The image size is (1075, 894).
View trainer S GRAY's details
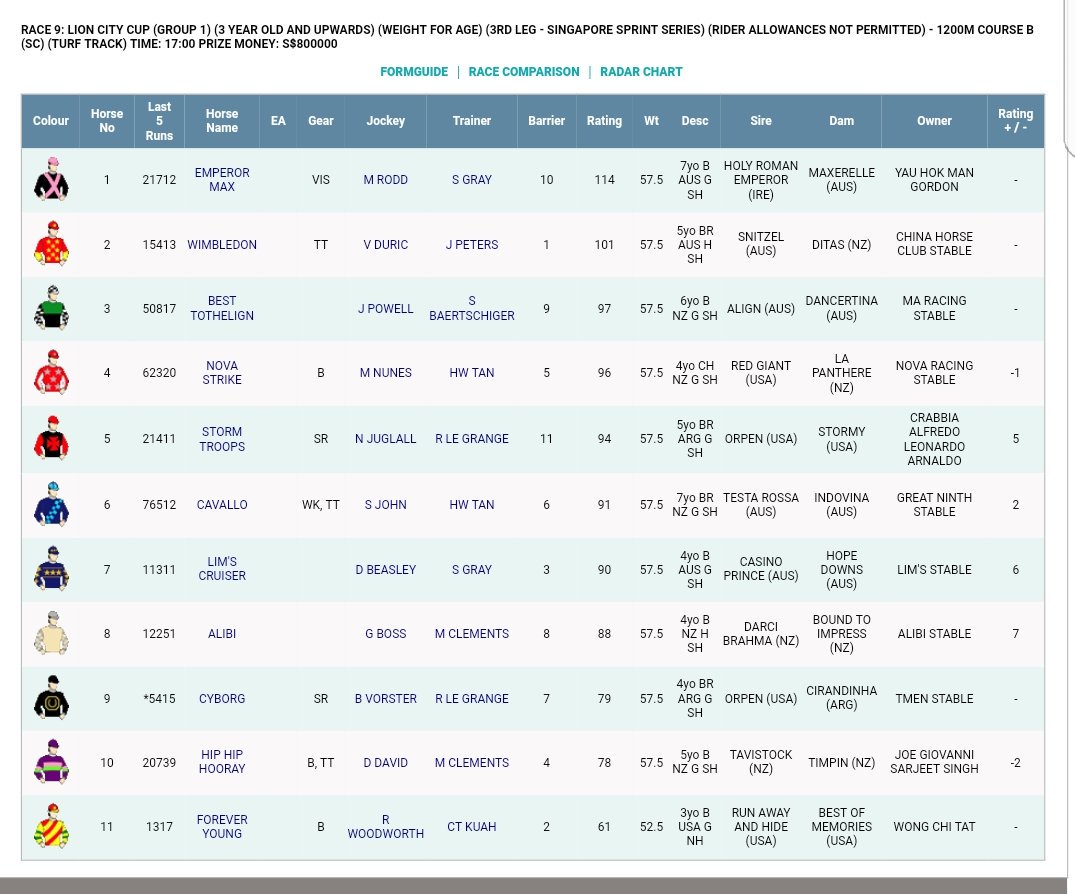[471, 180]
